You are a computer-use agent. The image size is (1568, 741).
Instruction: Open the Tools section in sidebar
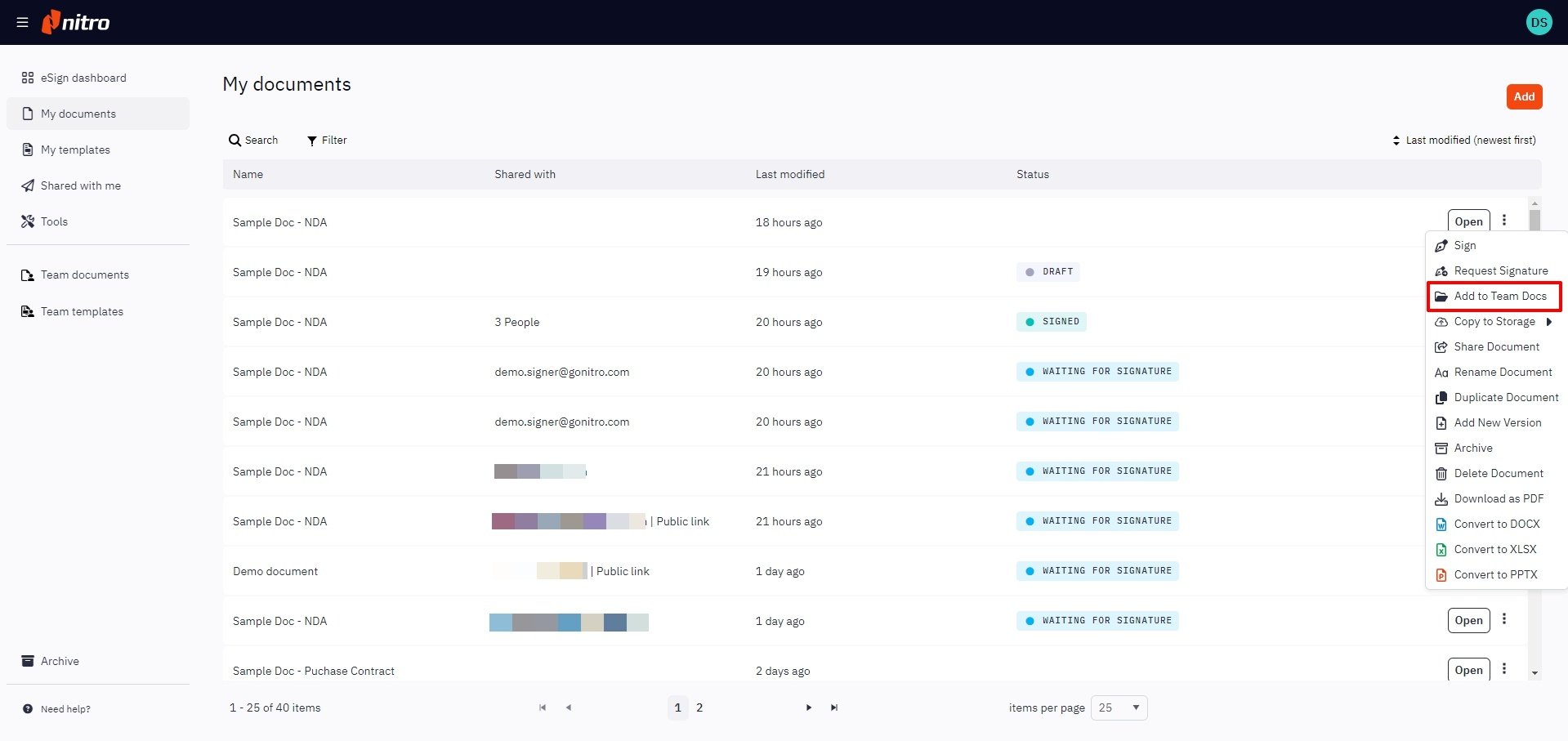54,221
